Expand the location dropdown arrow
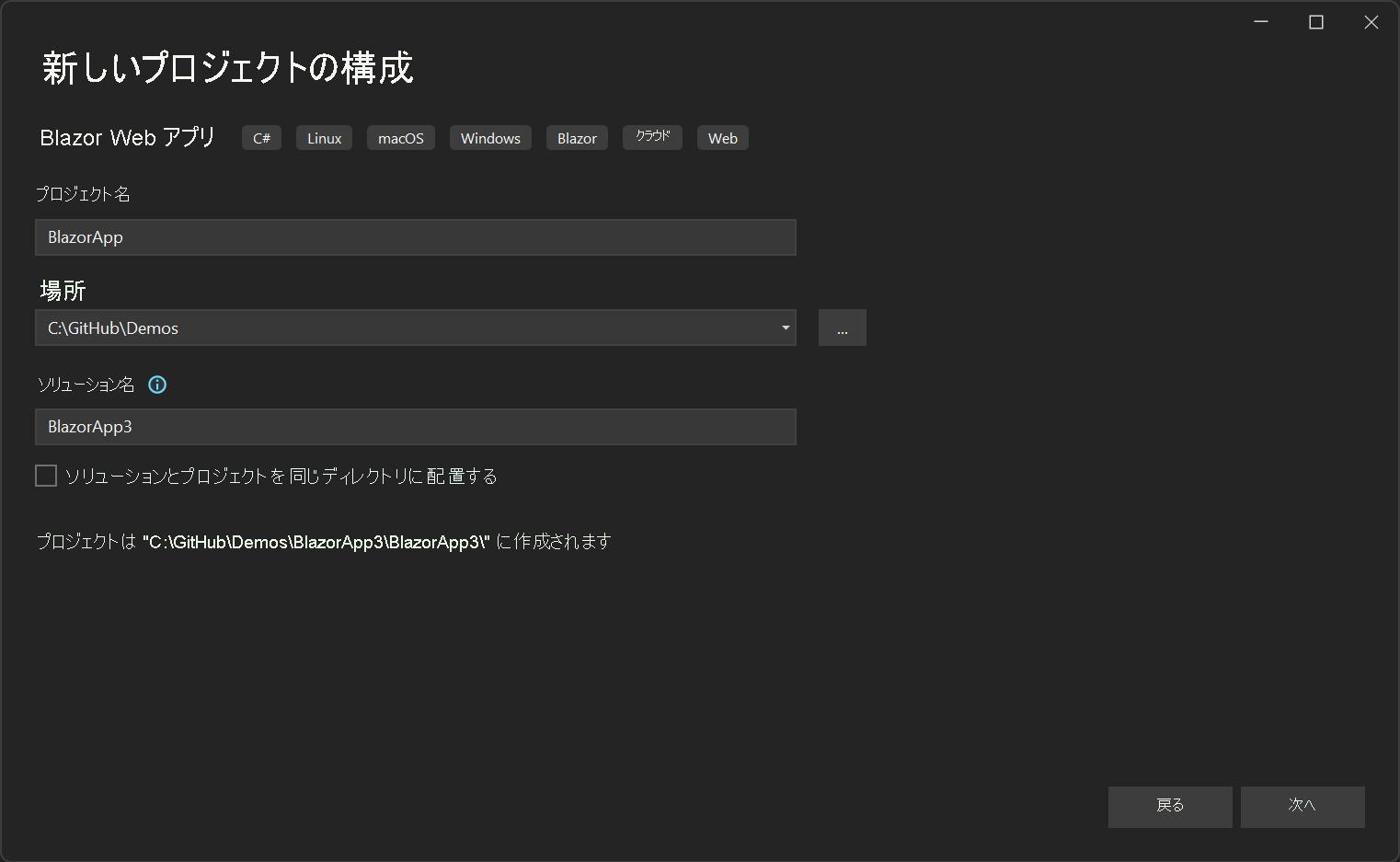 [786, 328]
